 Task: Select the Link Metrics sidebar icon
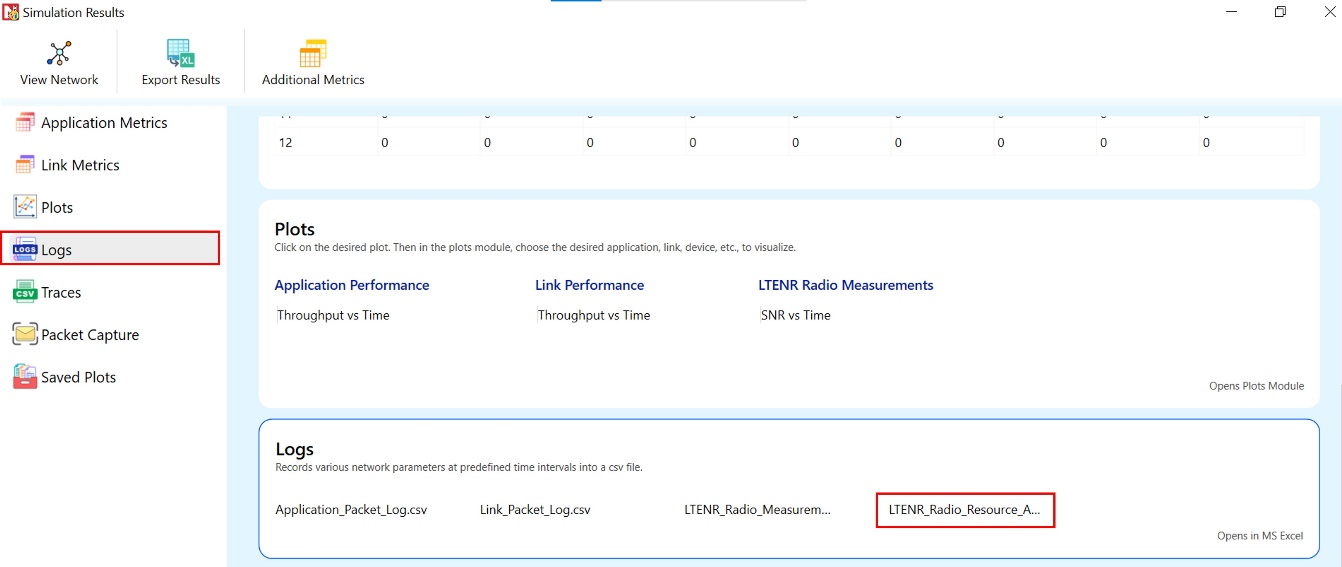click(x=25, y=165)
